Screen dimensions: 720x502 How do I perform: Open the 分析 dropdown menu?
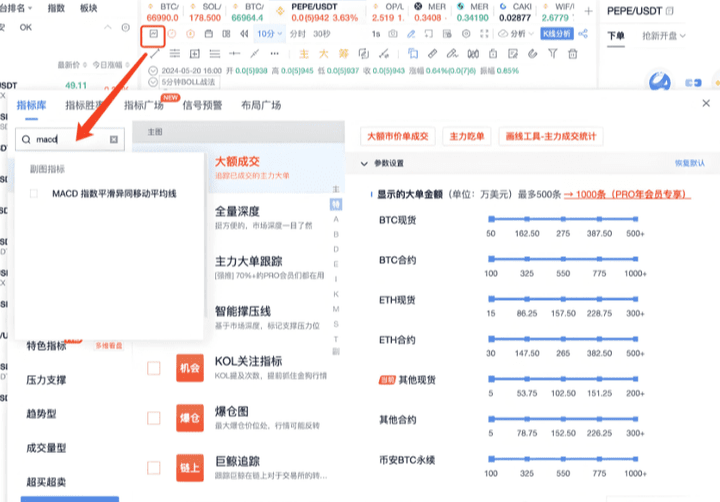[x=516, y=34]
